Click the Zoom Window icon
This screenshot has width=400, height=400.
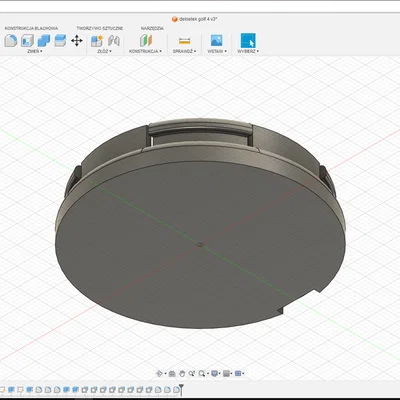pos(192,373)
